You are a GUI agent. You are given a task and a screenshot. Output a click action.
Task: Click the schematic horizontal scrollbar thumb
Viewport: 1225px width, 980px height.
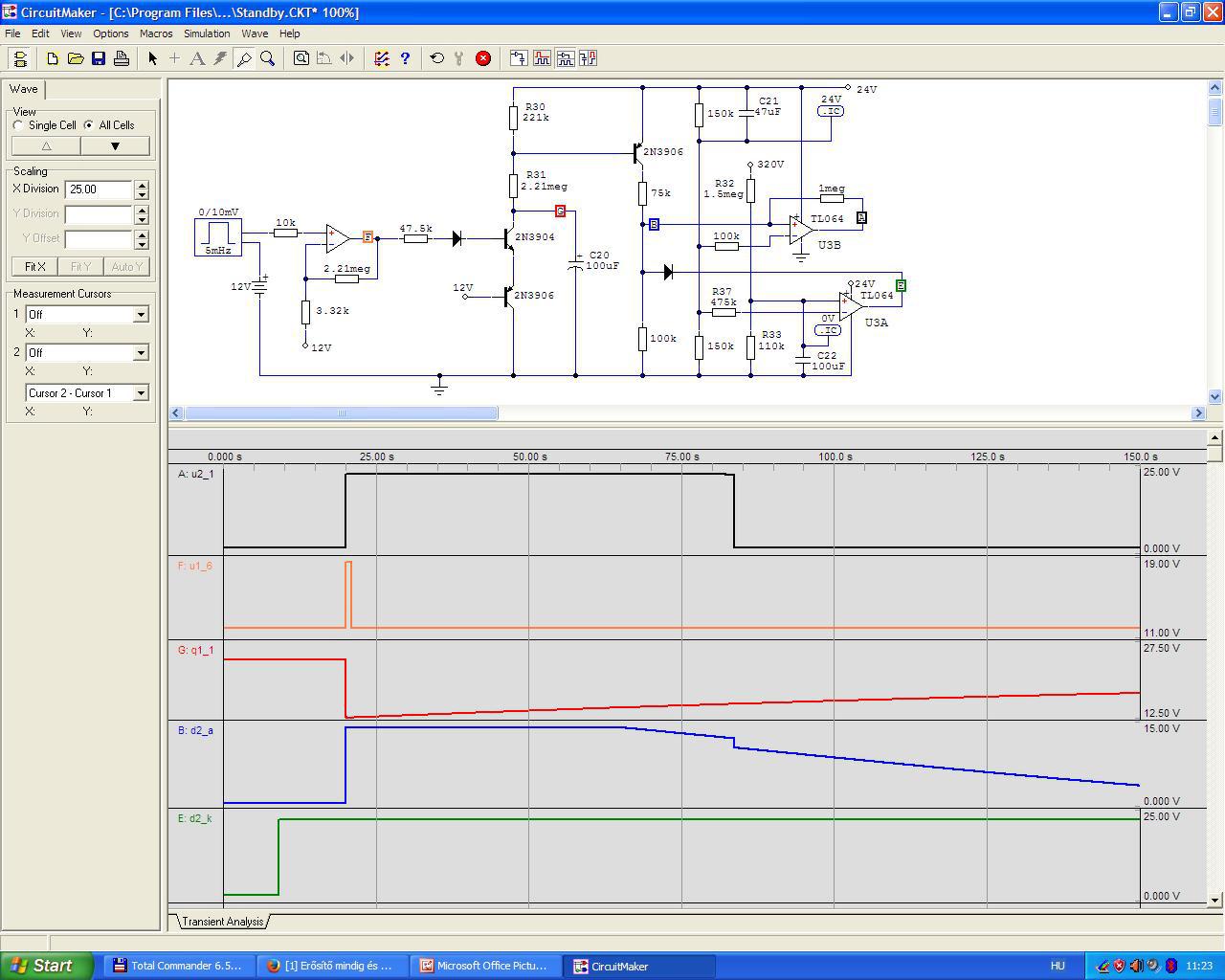[x=341, y=413]
